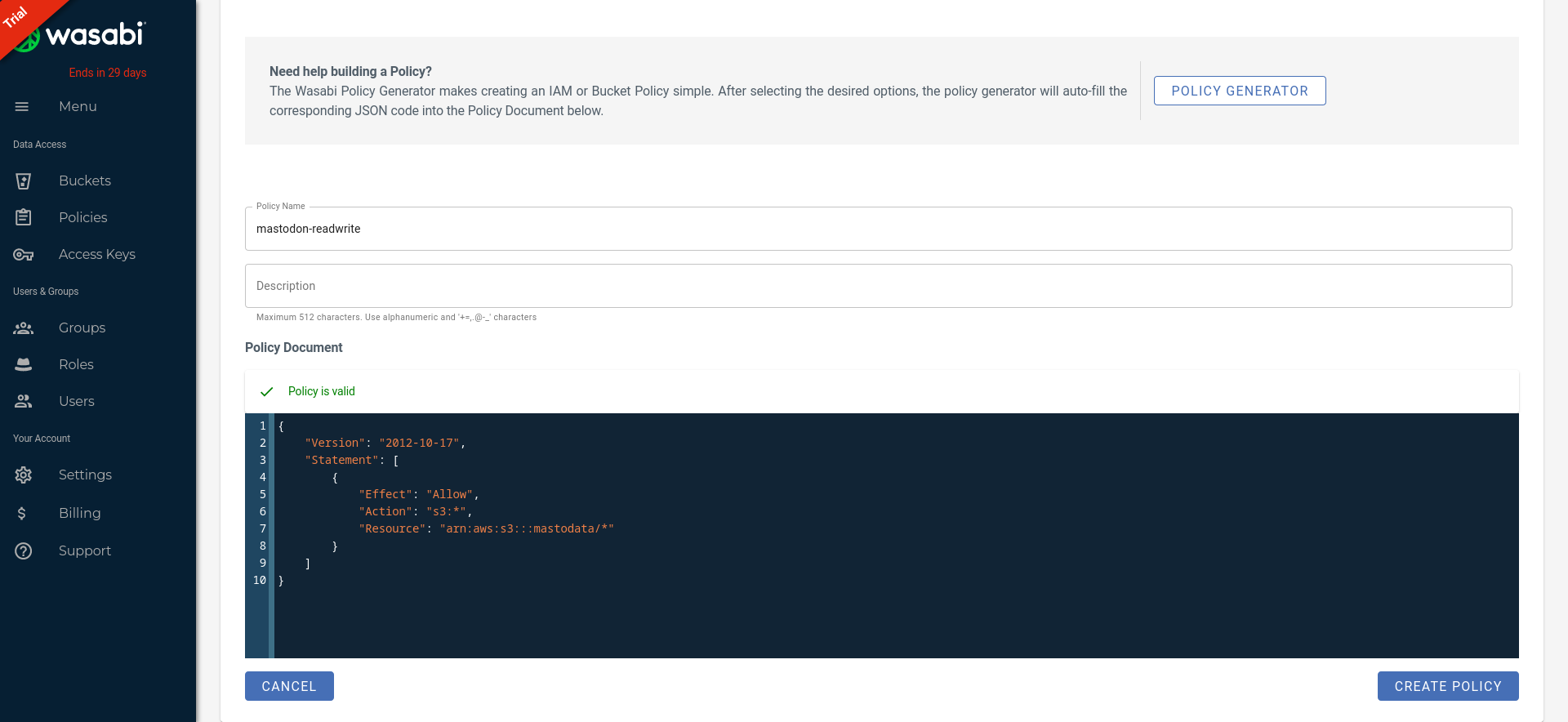Click the "Allow" value in editor
Image resolution: width=1568 pixels, height=722 pixels.
(450, 494)
